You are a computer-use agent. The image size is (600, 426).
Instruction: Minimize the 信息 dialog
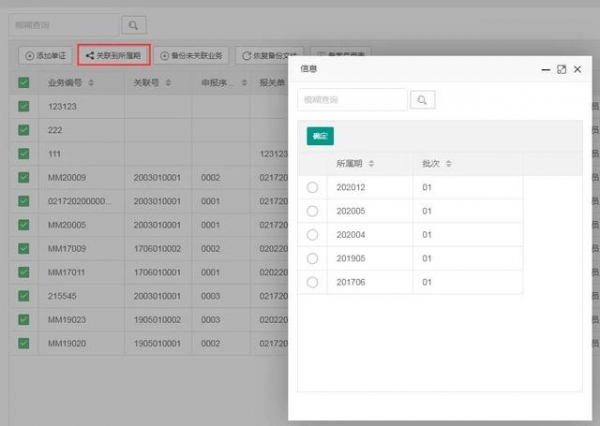pos(545,70)
